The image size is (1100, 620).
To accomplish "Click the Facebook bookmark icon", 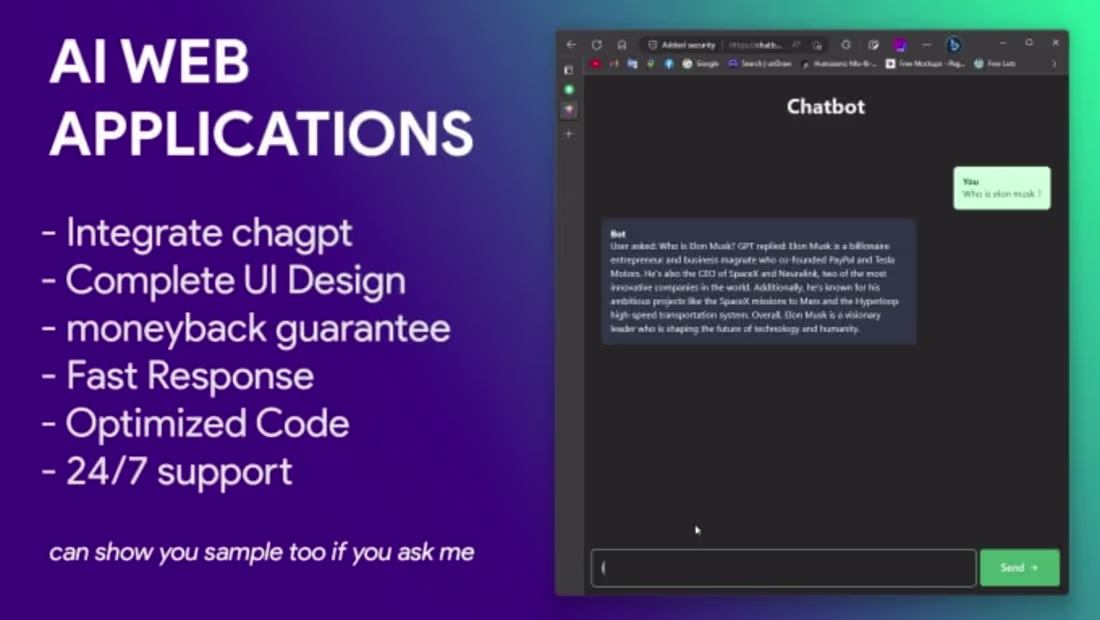I will (668, 62).
